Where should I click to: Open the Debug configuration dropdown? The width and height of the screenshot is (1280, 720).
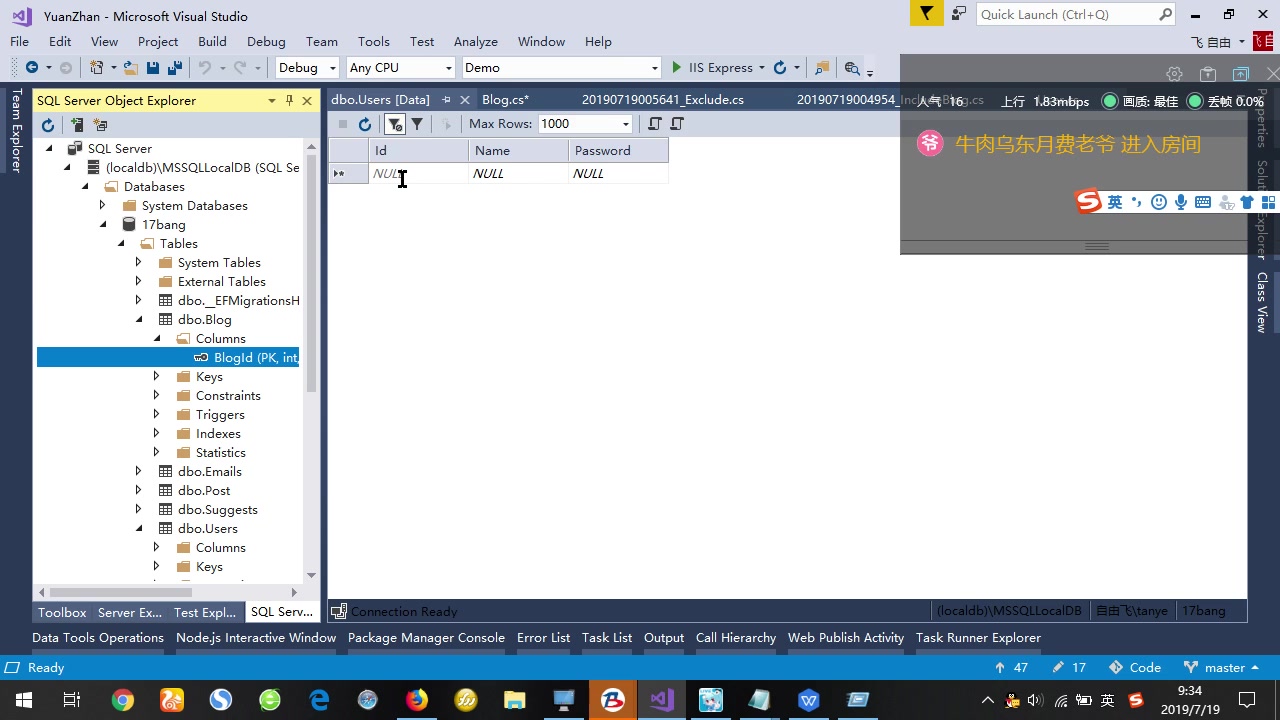pyautogui.click(x=332, y=68)
